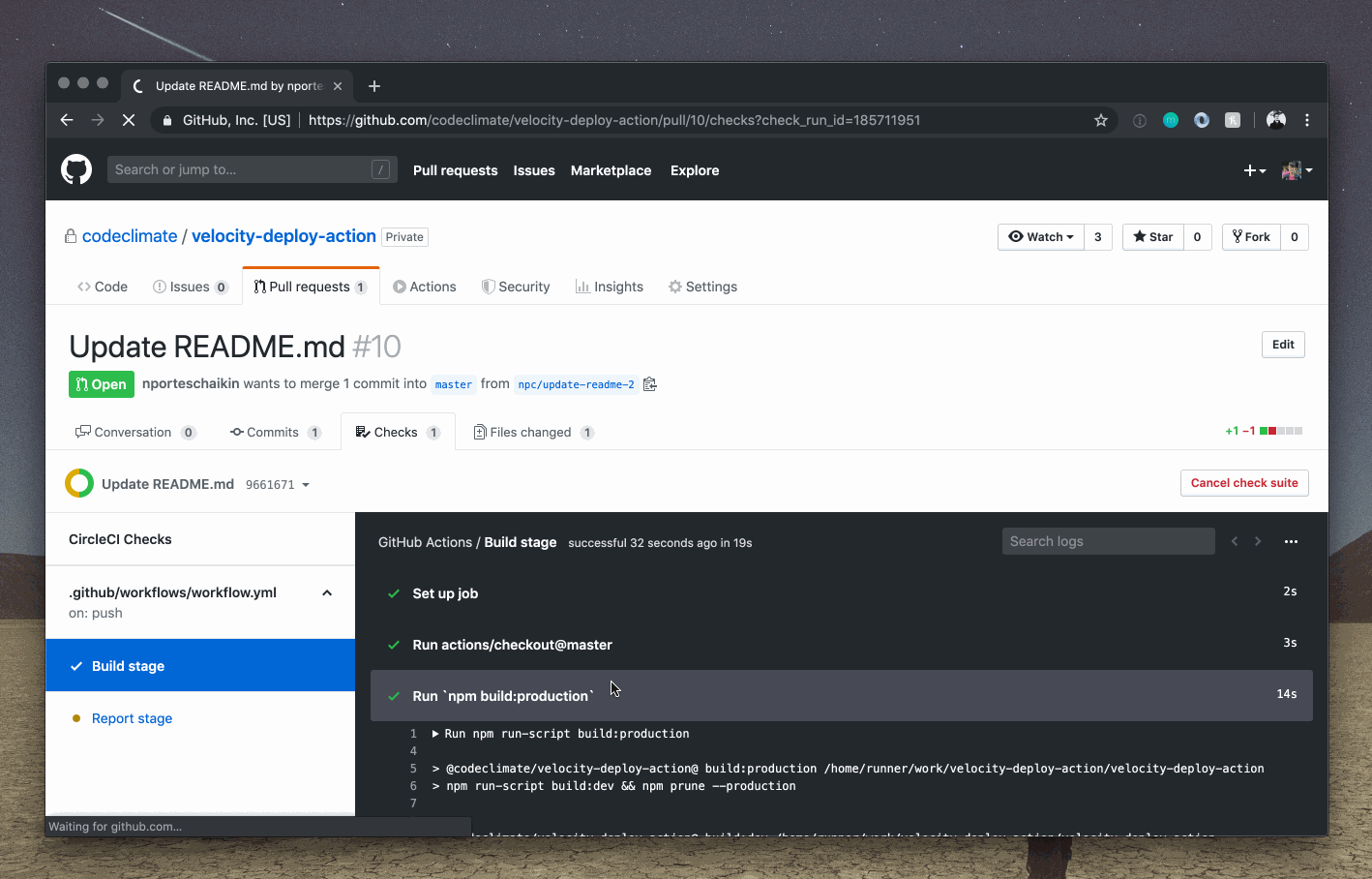
Task: Star the velocity-deploy-action repository
Action: 1153,237
